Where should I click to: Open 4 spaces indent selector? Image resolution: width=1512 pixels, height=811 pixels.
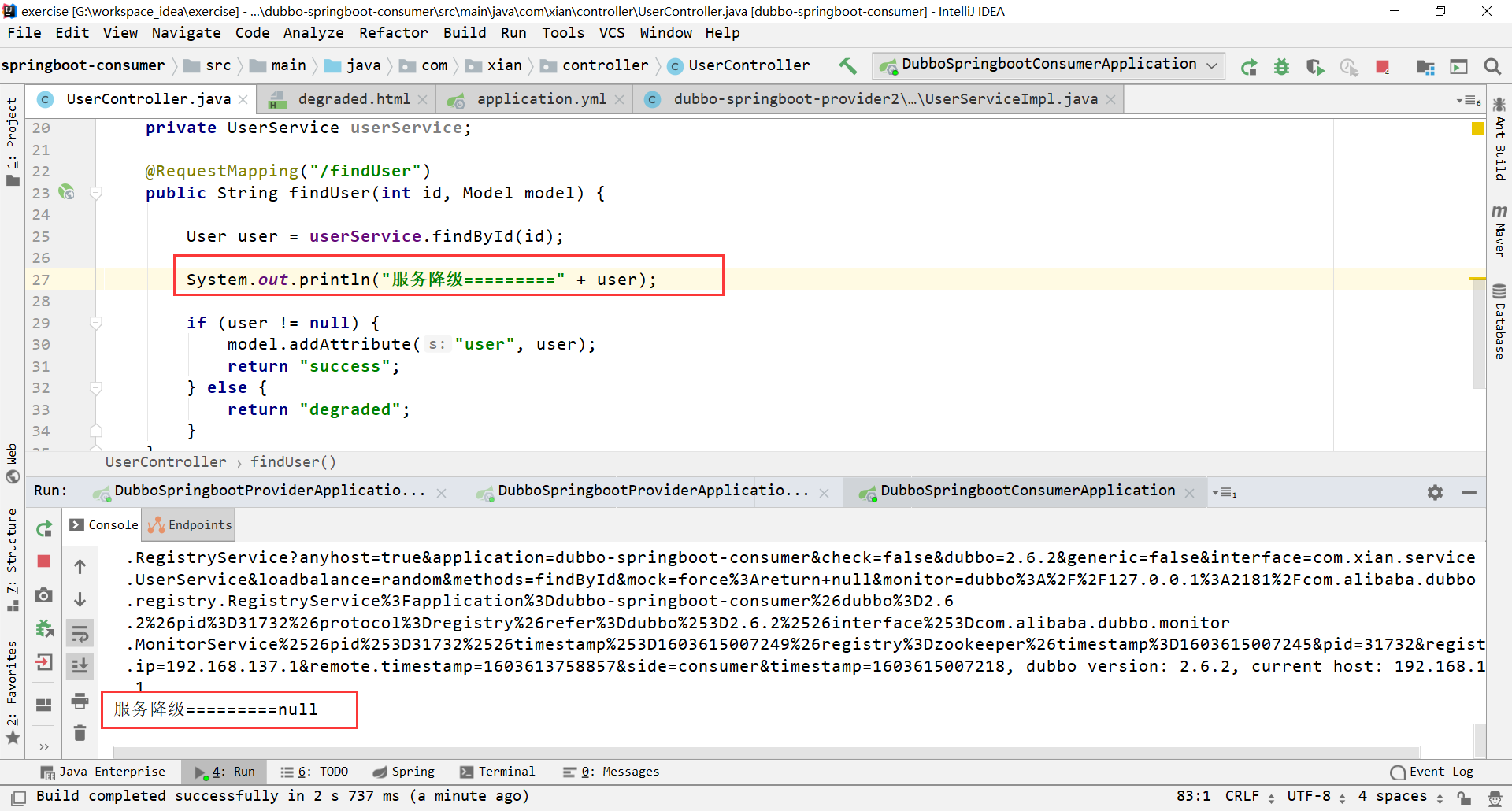(1400, 796)
